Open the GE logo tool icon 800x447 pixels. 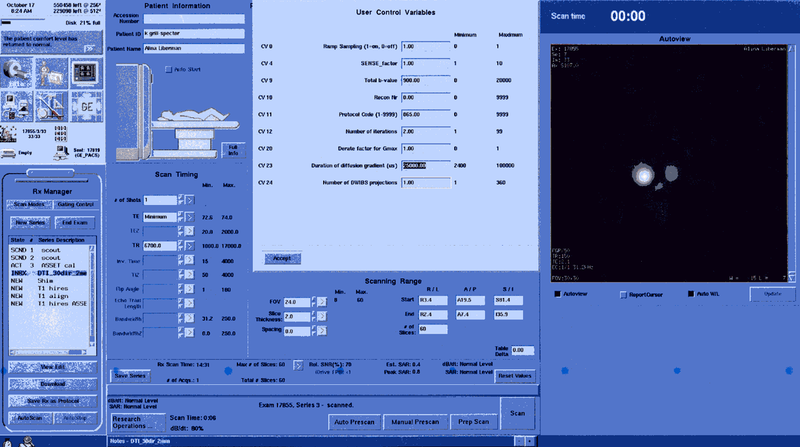coord(86,106)
